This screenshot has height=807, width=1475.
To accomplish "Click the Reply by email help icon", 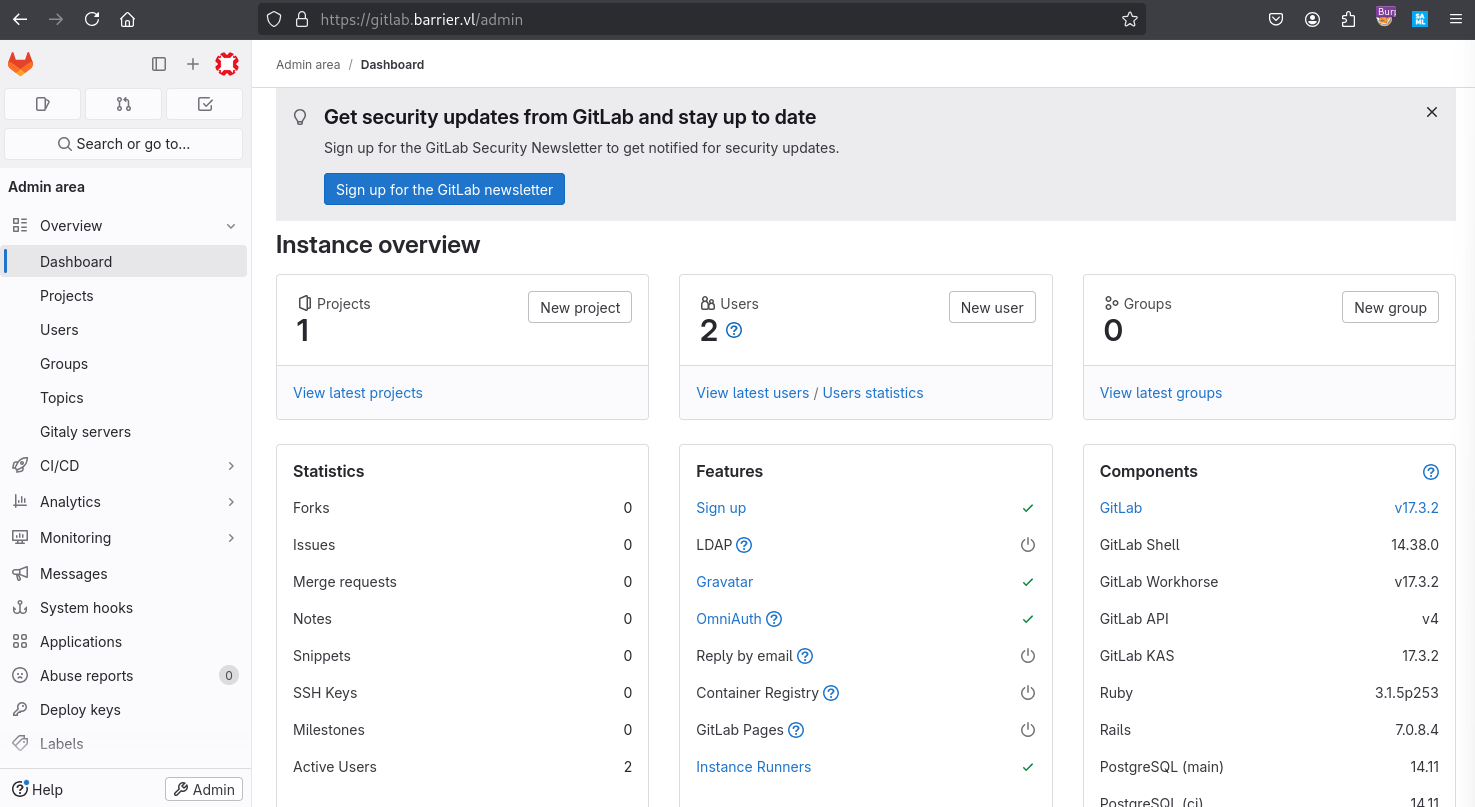I will [x=805, y=656].
